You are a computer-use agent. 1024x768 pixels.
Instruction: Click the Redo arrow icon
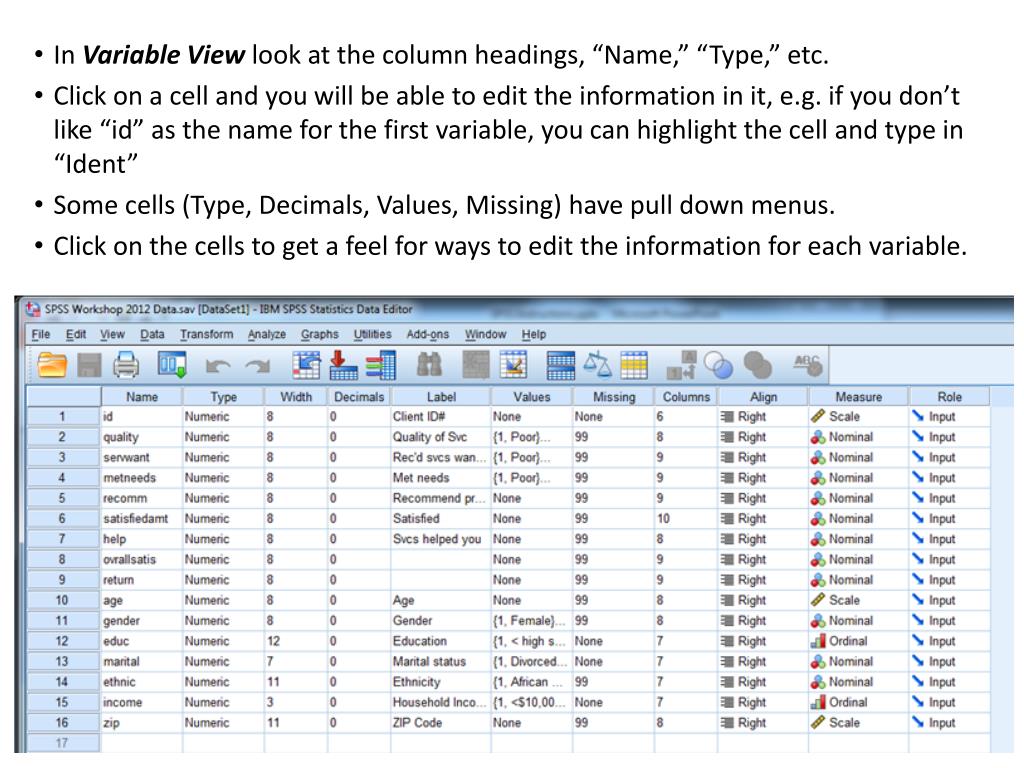[x=258, y=366]
